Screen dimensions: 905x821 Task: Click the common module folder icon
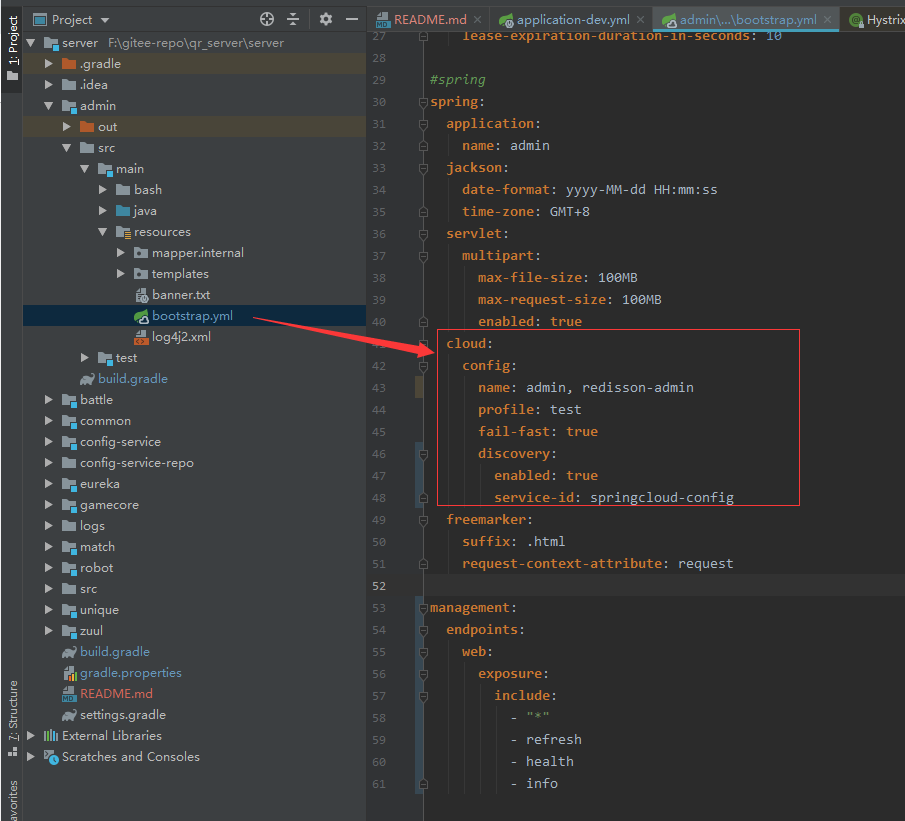tap(69, 421)
